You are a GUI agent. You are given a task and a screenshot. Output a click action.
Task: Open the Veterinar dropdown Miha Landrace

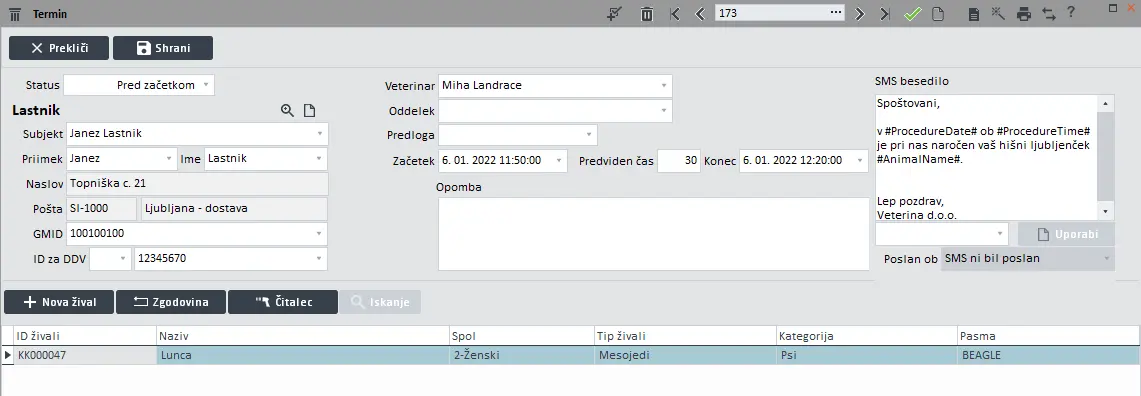click(x=664, y=86)
